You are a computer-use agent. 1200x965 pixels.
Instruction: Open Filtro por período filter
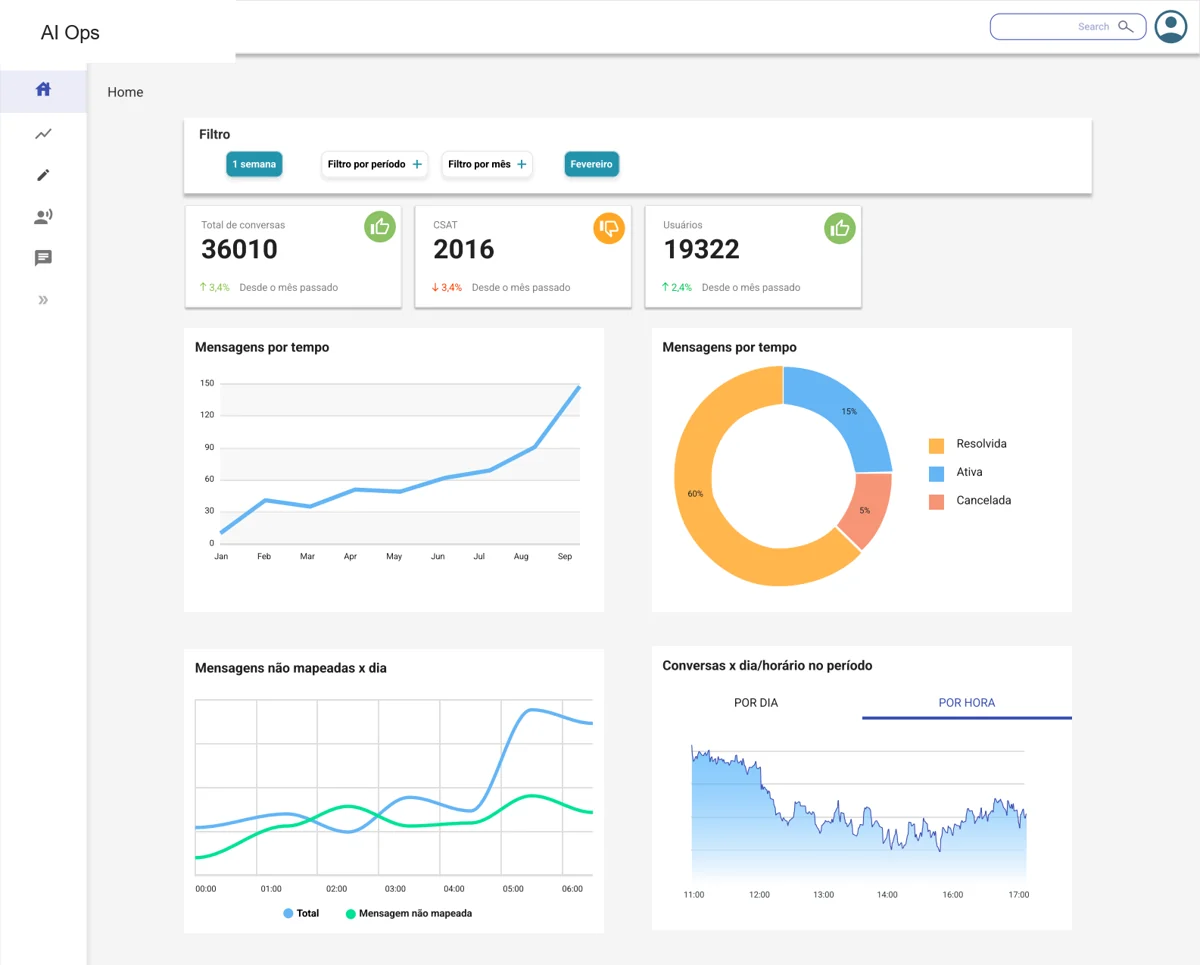(375, 164)
